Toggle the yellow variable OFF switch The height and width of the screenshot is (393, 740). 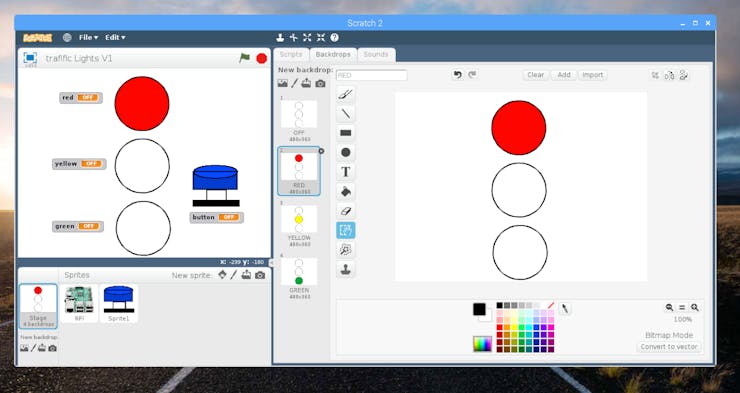pos(91,164)
